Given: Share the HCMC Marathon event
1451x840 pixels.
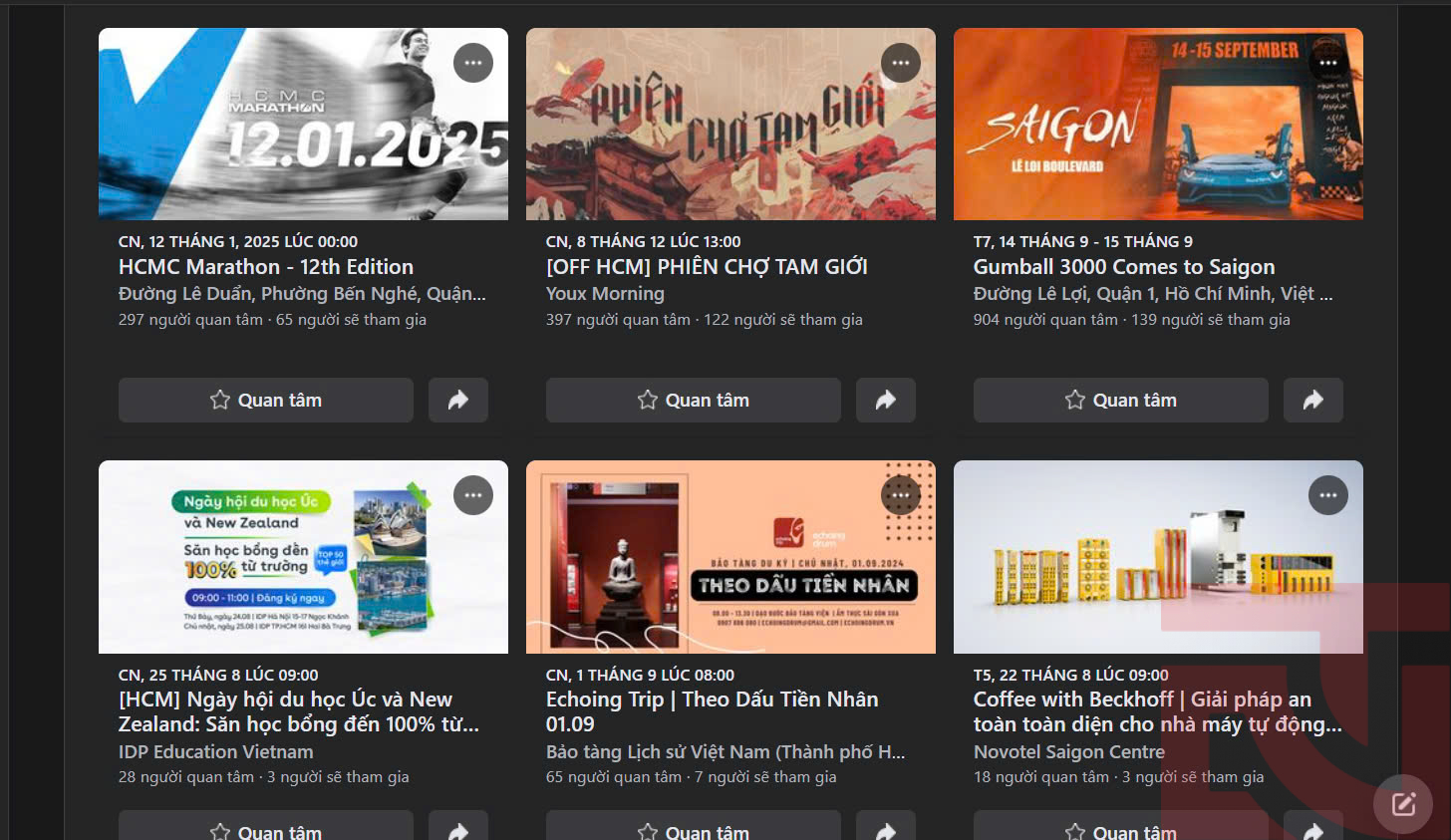Looking at the screenshot, I should tap(458, 400).
